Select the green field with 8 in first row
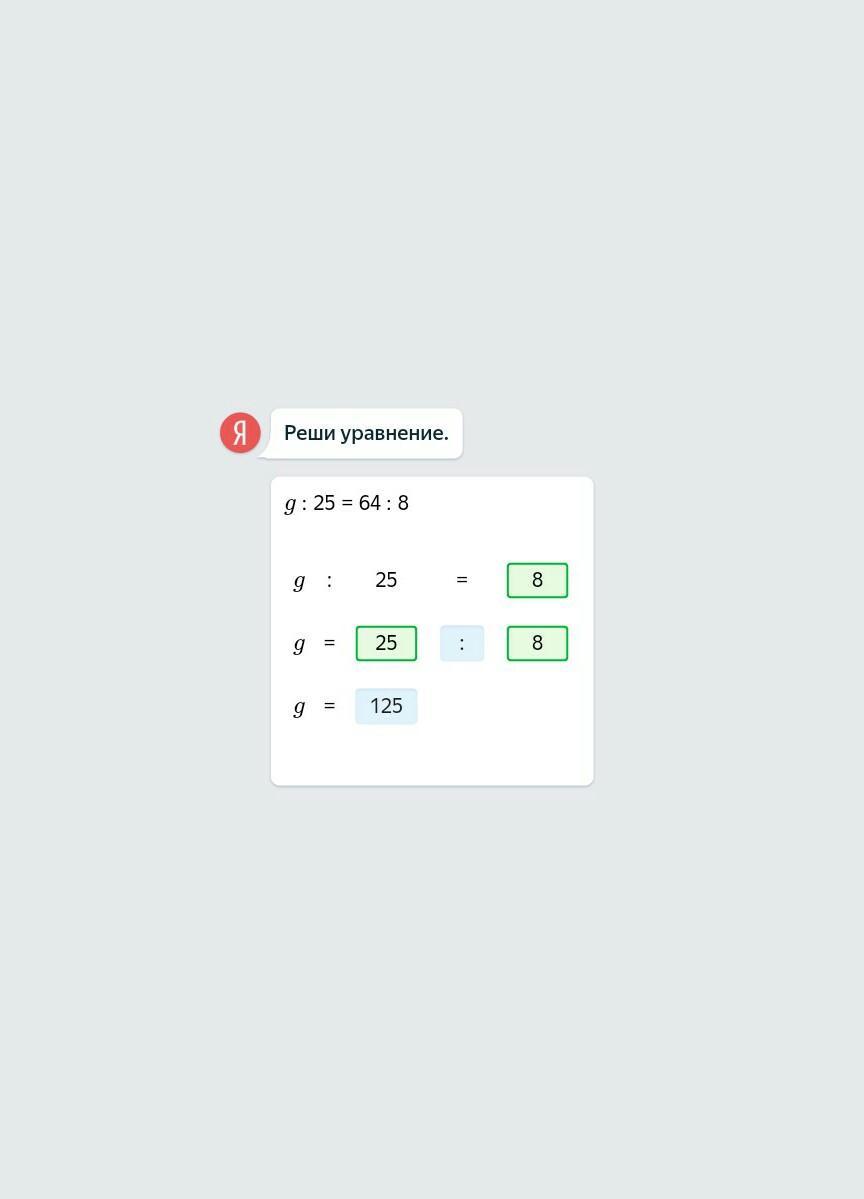This screenshot has width=864, height=1199. tap(538, 580)
